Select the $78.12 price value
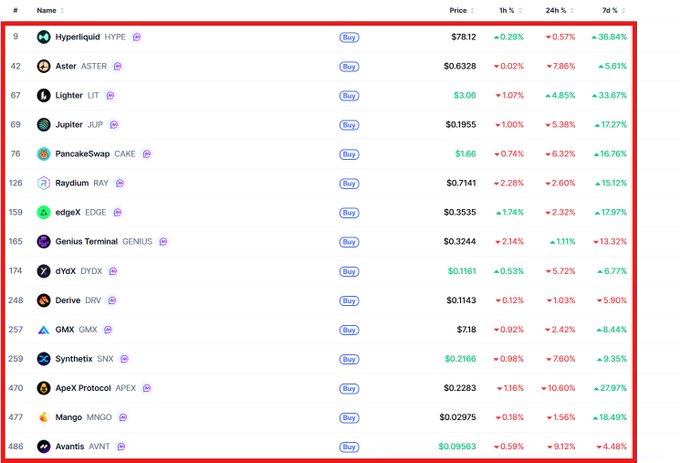 [464, 37]
